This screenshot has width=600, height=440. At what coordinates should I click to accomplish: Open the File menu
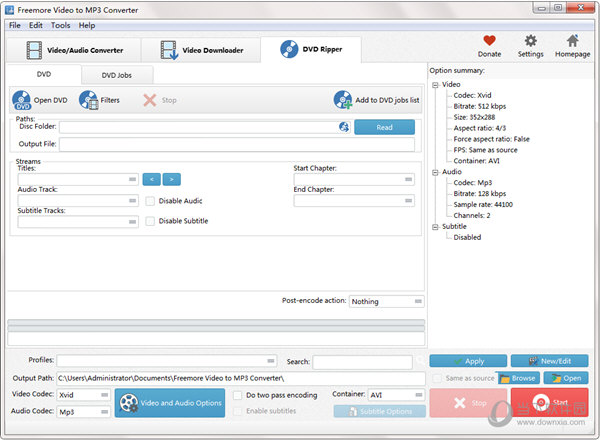point(15,26)
